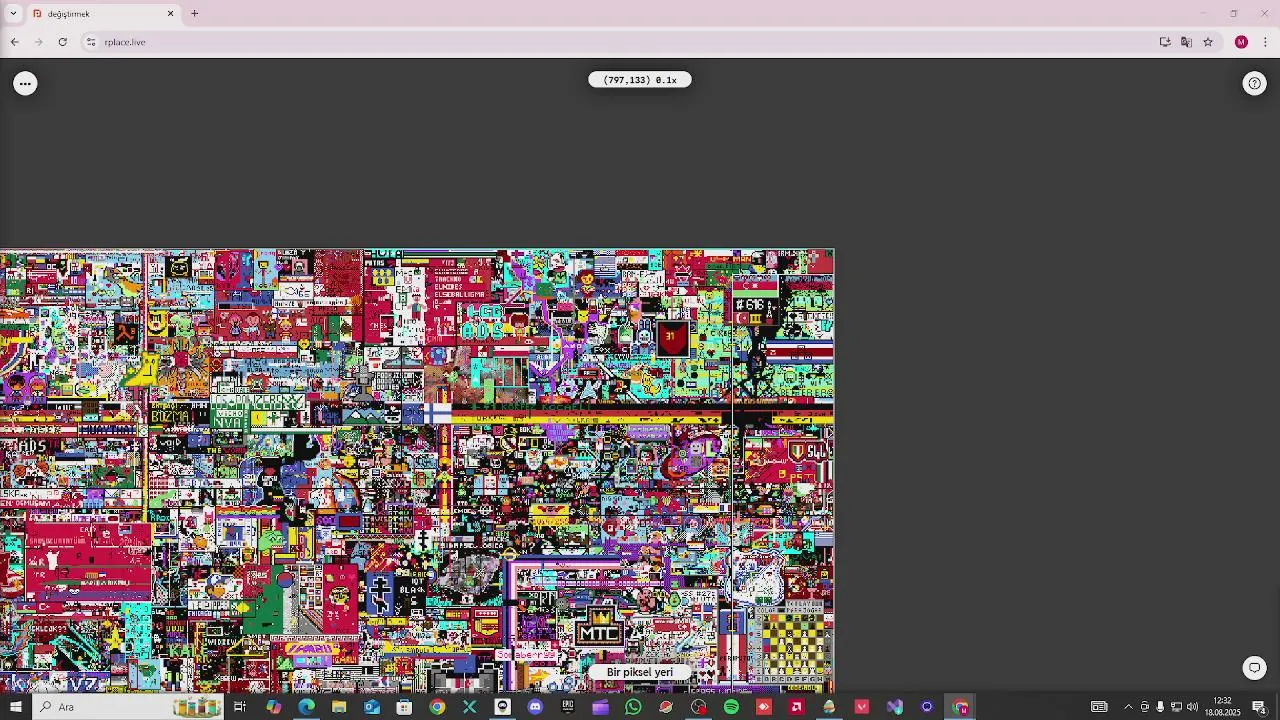Close the 'değiştirmek' tab

[x=170, y=14]
